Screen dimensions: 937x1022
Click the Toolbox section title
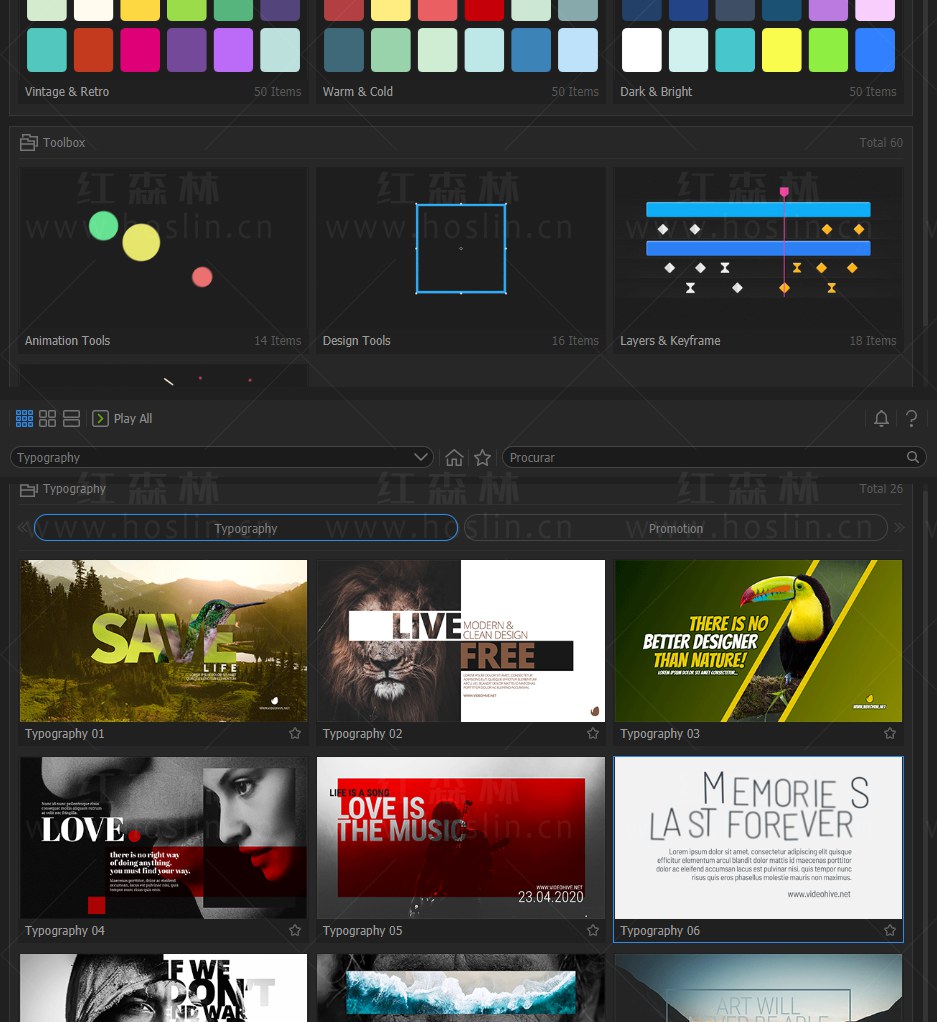[64, 142]
